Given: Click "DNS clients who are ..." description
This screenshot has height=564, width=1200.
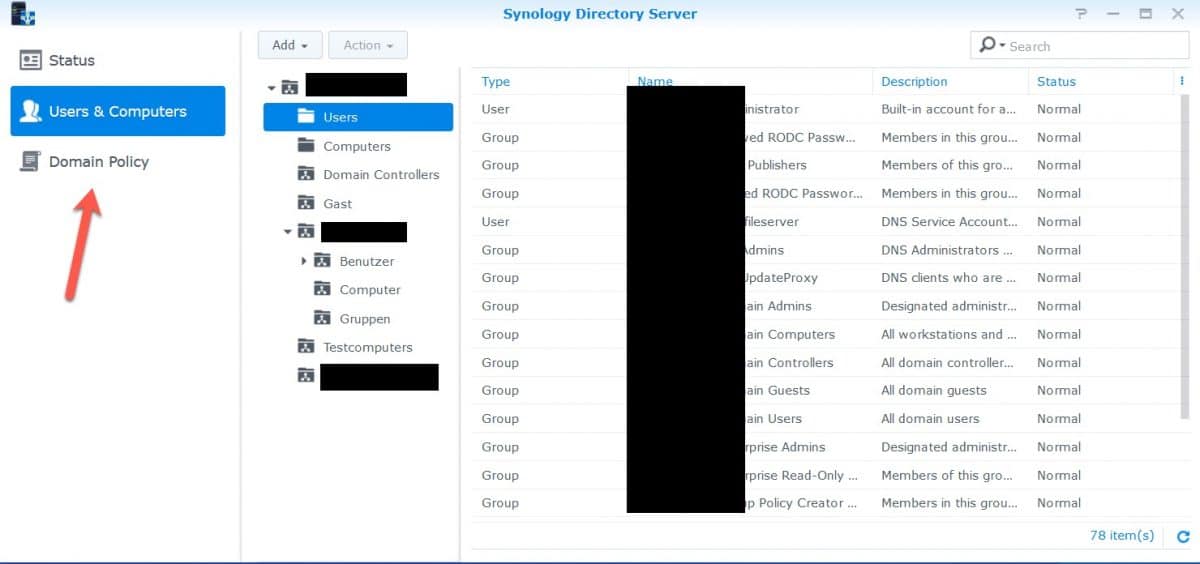Looking at the screenshot, I should (x=948, y=278).
